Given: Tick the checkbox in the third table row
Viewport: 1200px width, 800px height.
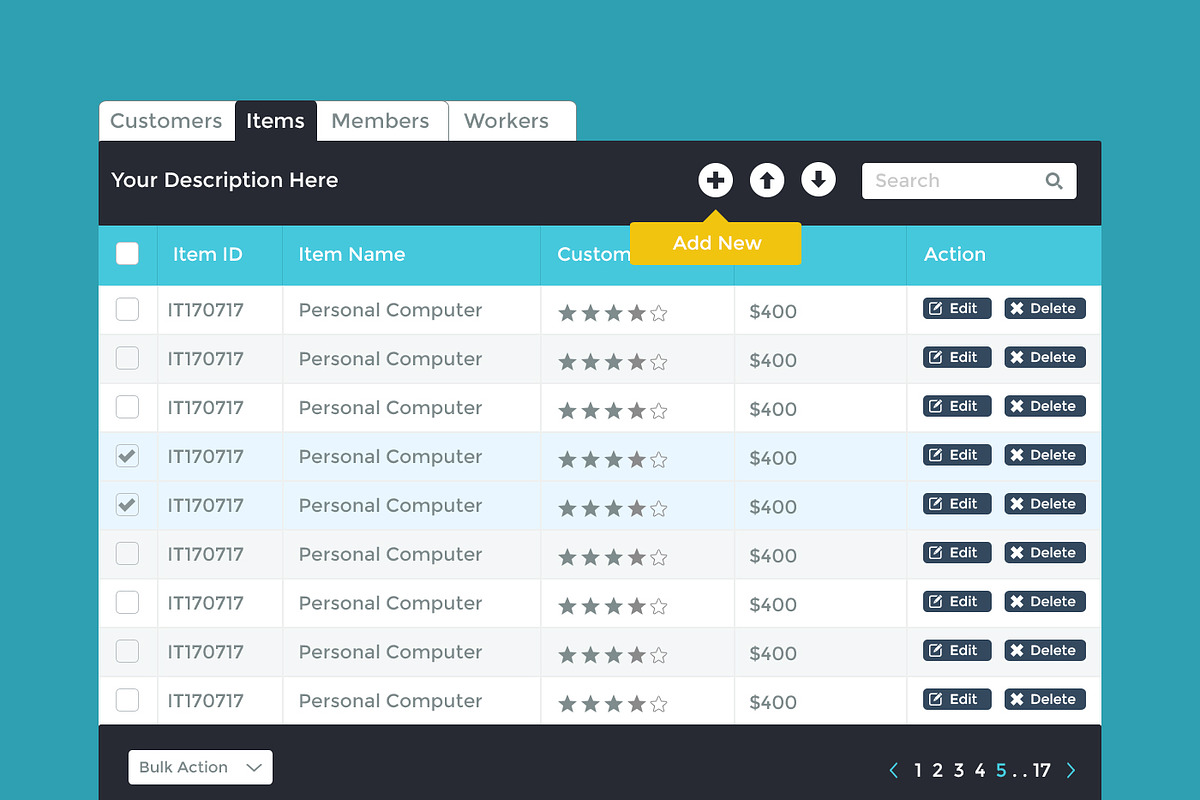Looking at the screenshot, I should point(127,407).
